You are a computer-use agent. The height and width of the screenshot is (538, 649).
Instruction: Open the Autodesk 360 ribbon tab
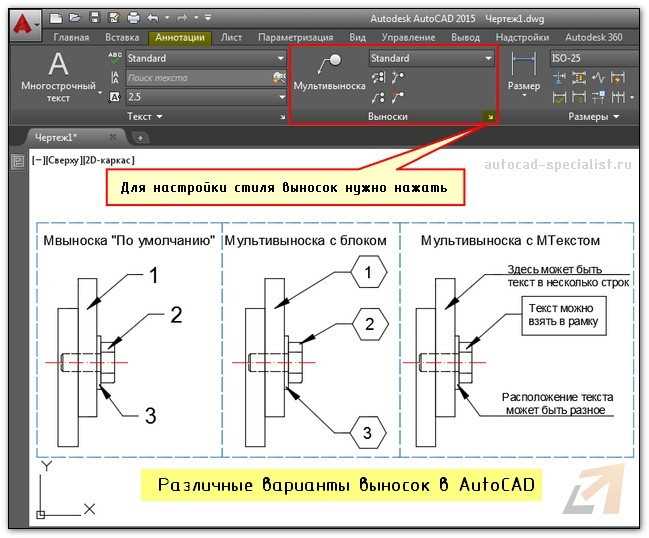click(594, 37)
